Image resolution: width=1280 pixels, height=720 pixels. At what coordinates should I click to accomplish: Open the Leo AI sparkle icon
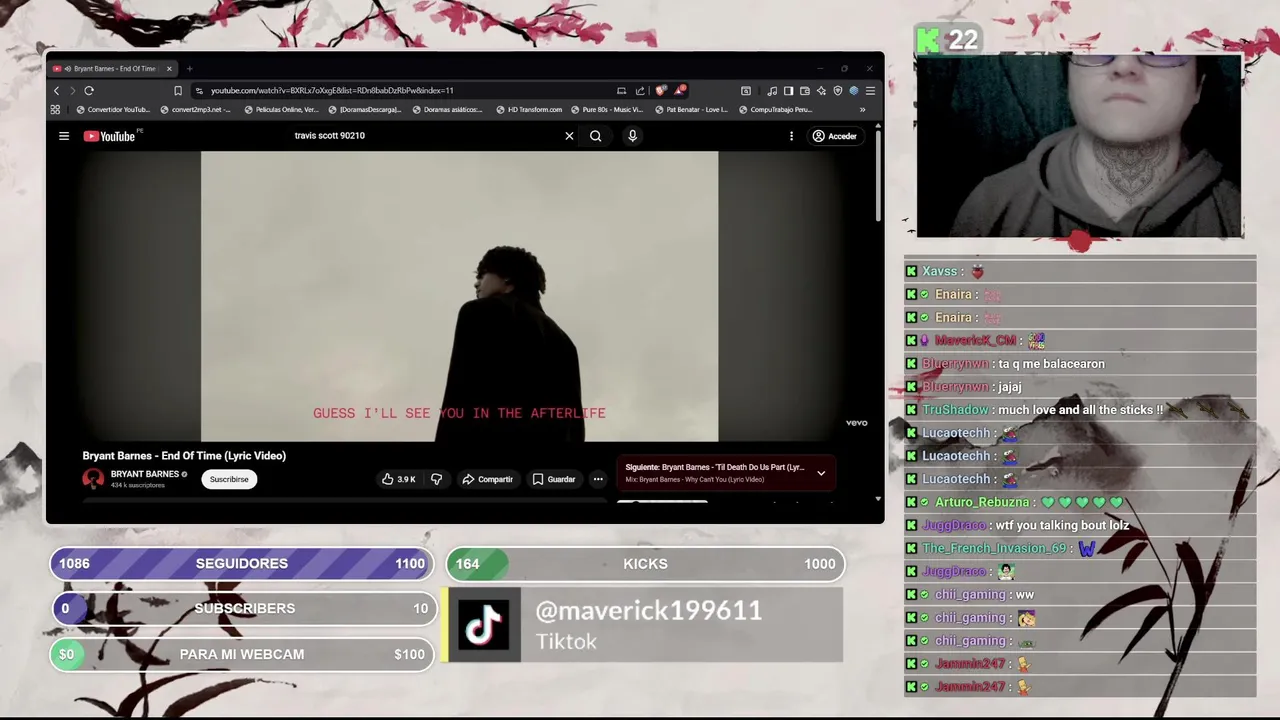(x=821, y=91)
